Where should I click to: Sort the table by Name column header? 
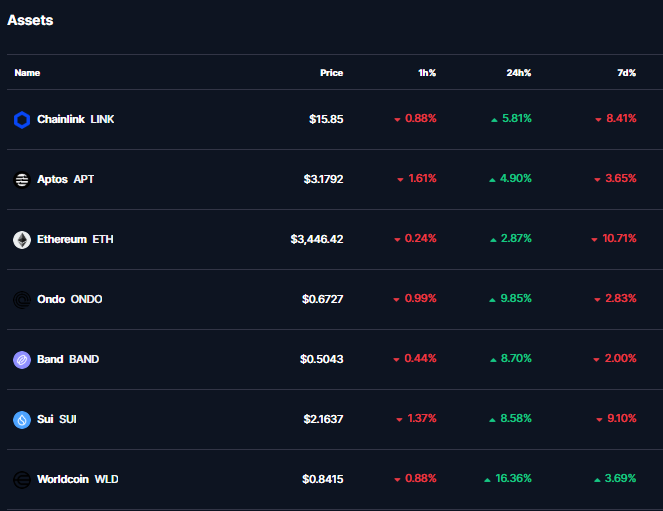tap(27, 73)
